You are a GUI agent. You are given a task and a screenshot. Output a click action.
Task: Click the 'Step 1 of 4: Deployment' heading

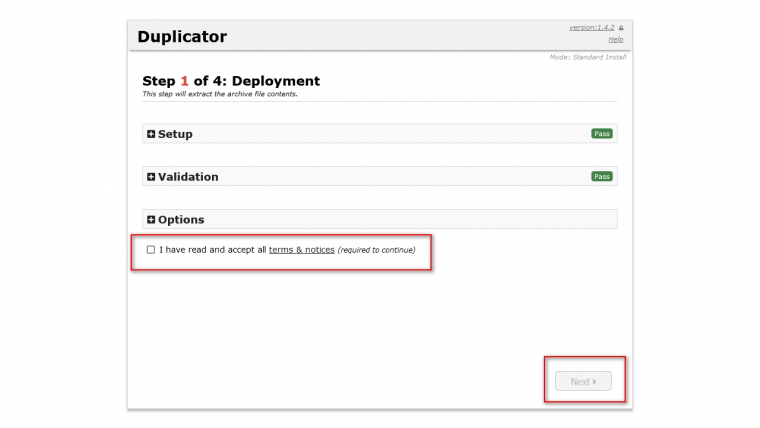click(231, 81)
